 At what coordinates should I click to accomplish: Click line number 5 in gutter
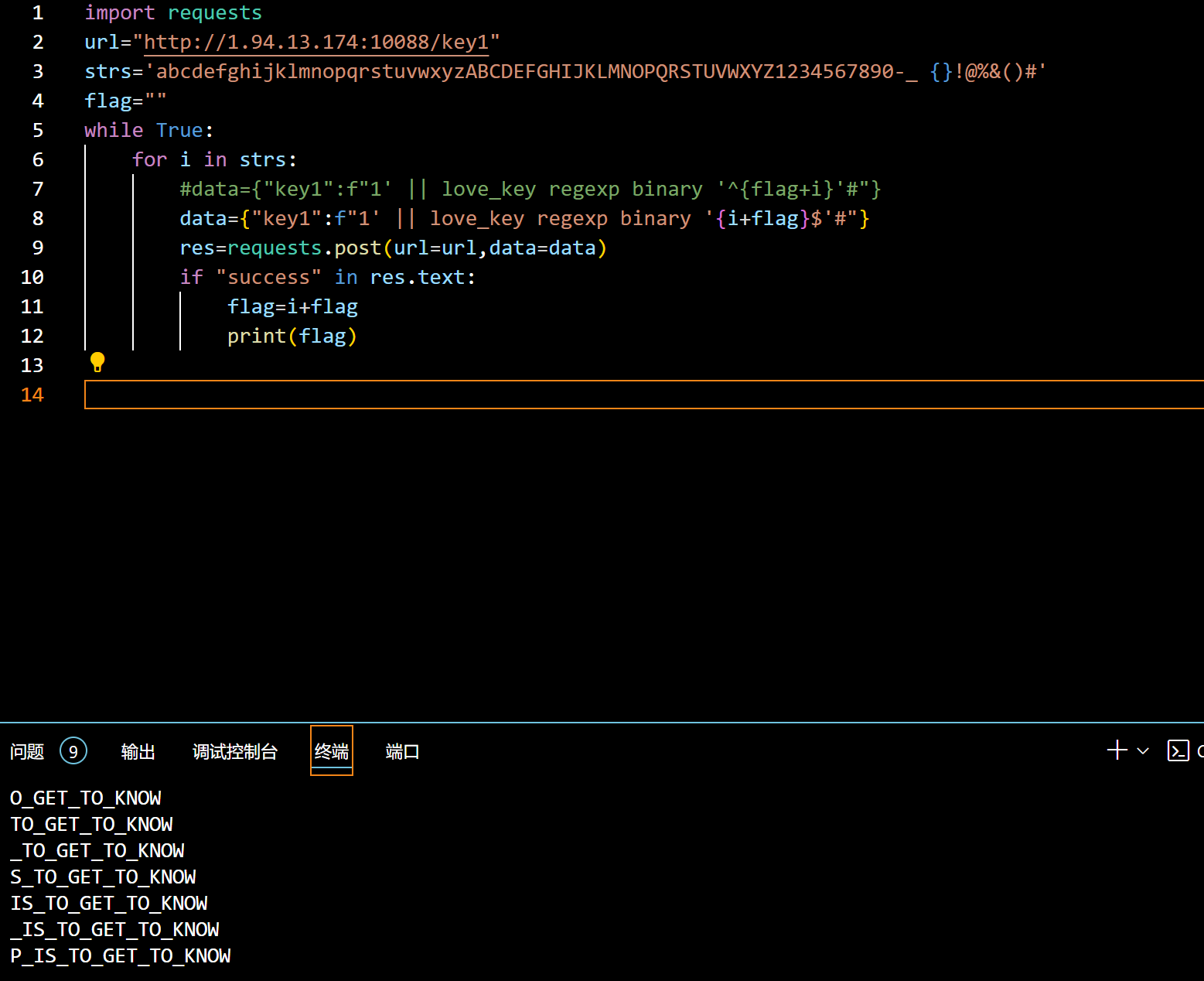[x=38, y=130]
